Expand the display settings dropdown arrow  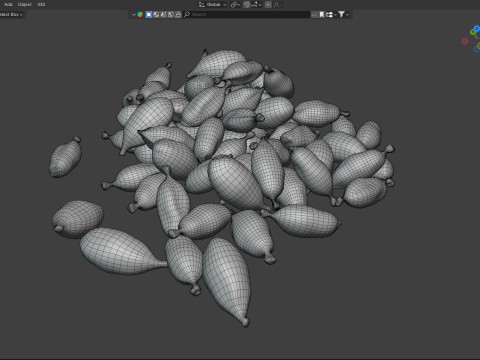(x=335, y=15)
